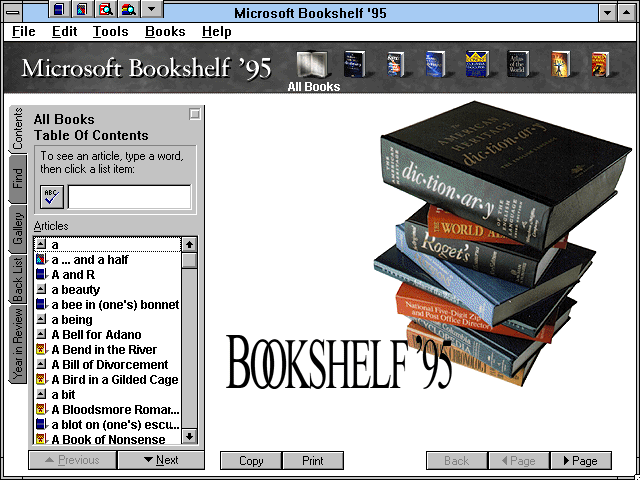Select the article 'A Book of Nonsense'
This screenshot has width=640, height=480.
point(109,440)
